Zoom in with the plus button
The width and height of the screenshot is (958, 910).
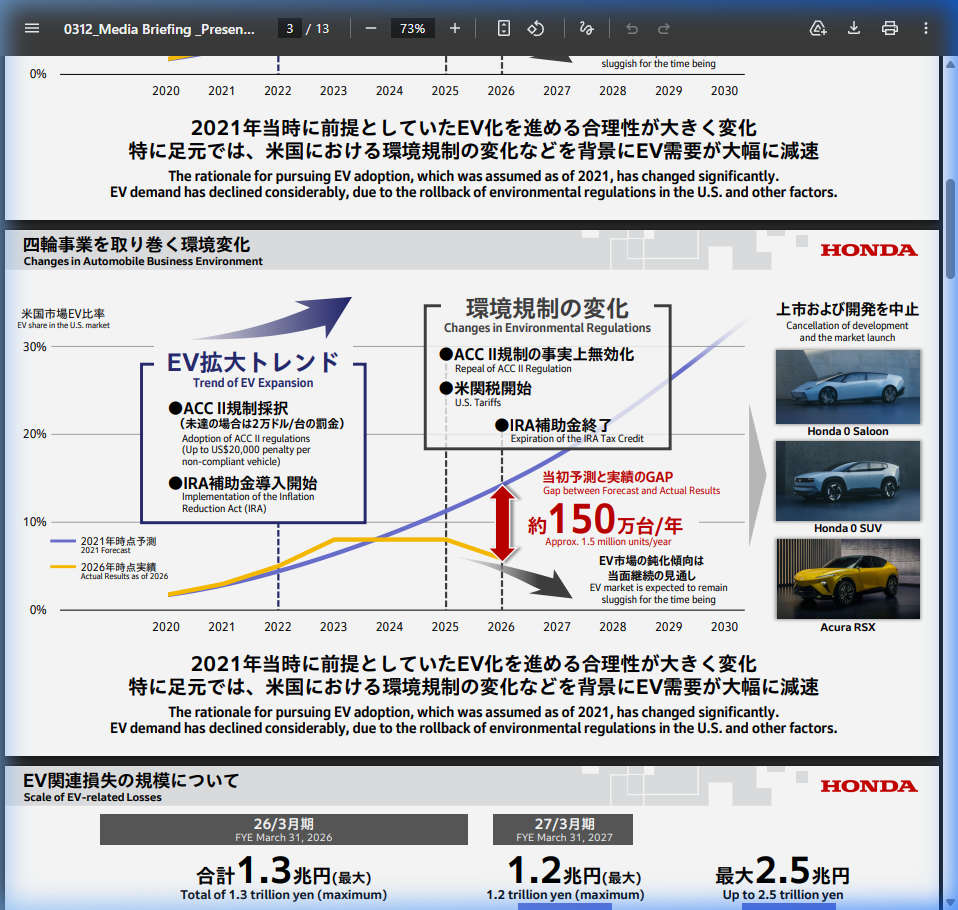click(455, 28)
